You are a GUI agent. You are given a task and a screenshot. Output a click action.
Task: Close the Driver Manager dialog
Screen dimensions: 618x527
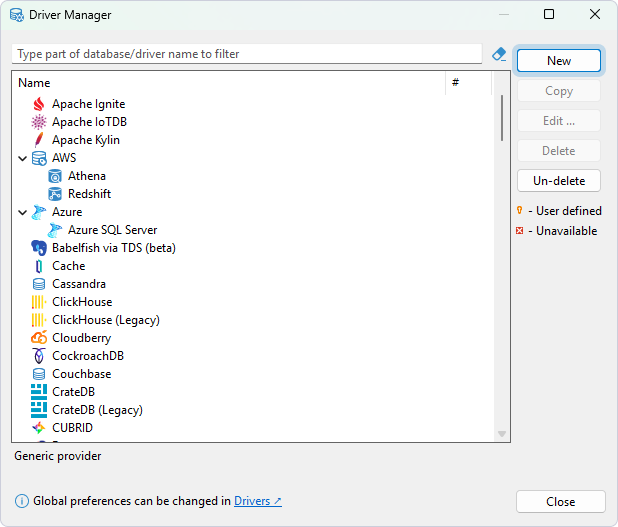coord(560,501)
